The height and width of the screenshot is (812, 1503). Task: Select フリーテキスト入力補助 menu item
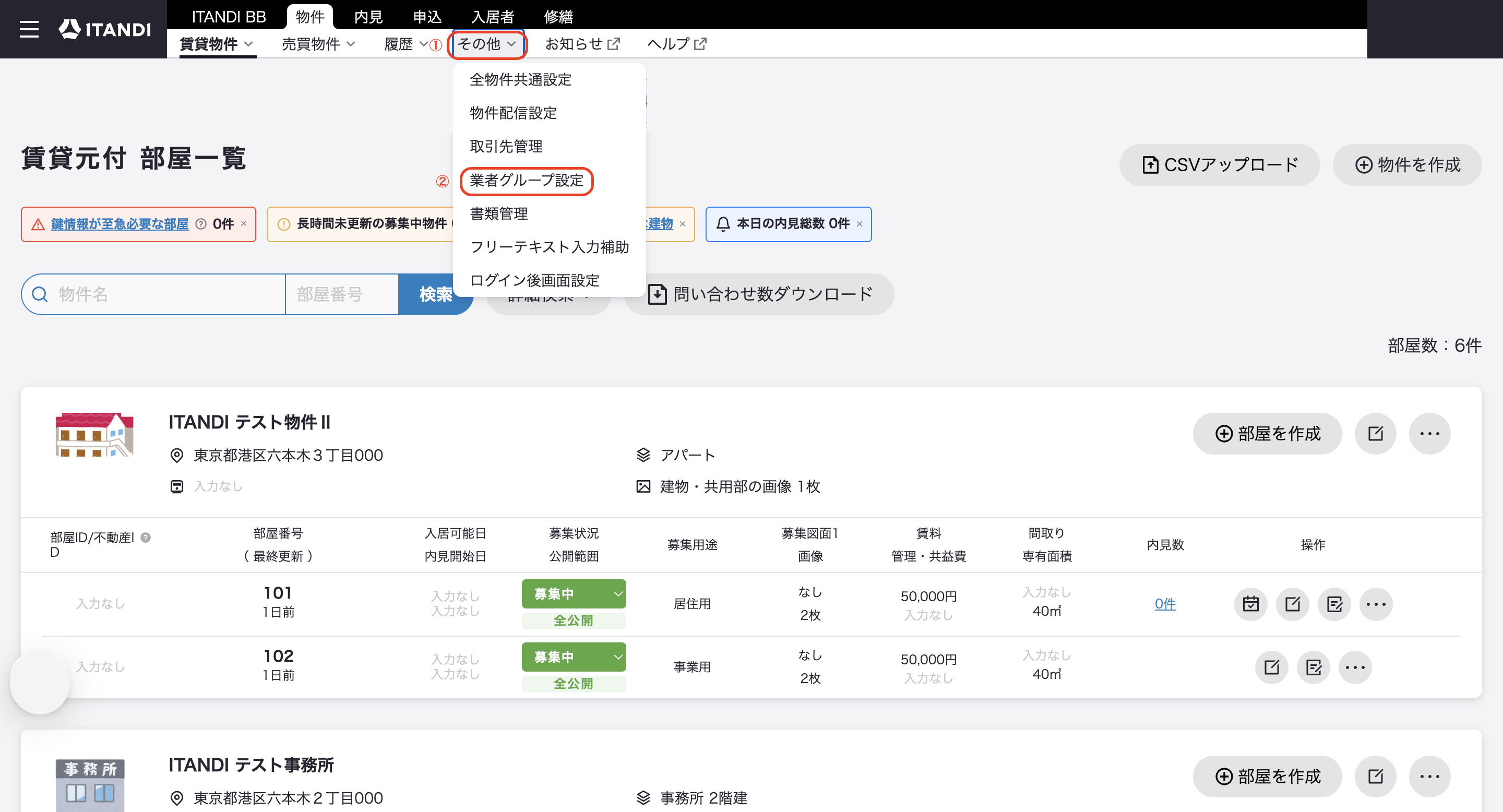coord(549,247)
